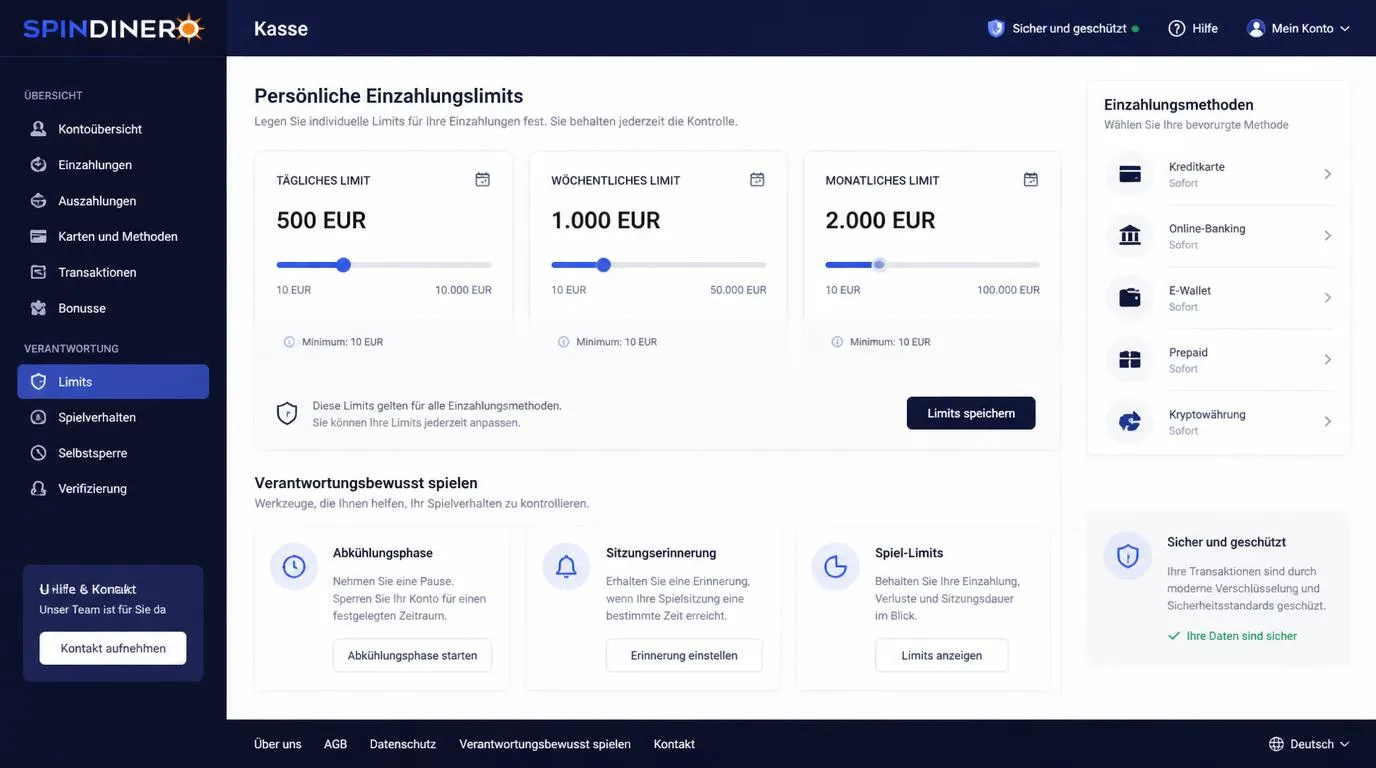Viewport: 1376px width, 768px height.
Task: Click the monthly limit slider handle
Action: coord(879,265)
